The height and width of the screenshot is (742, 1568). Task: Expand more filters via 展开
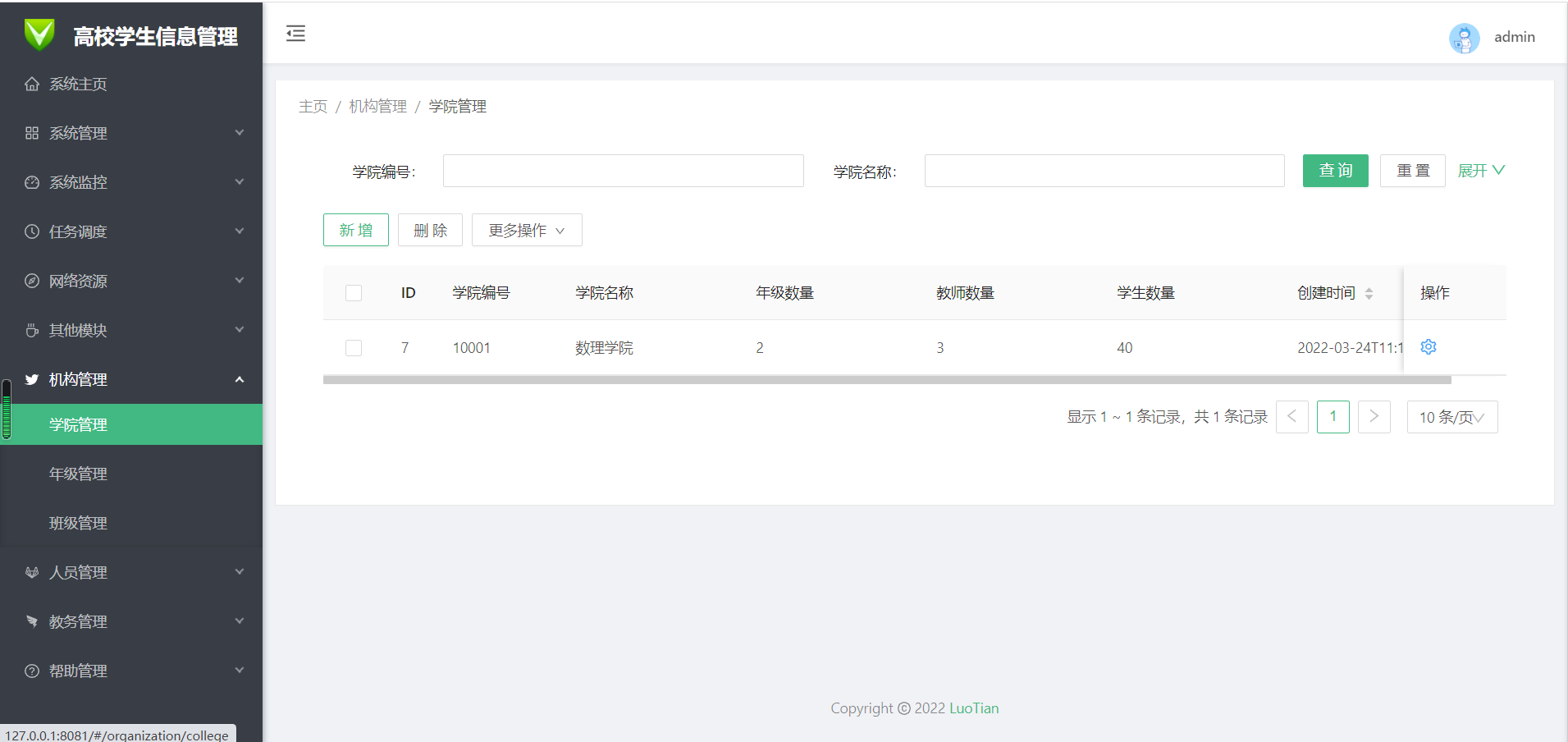point(1481,171)
